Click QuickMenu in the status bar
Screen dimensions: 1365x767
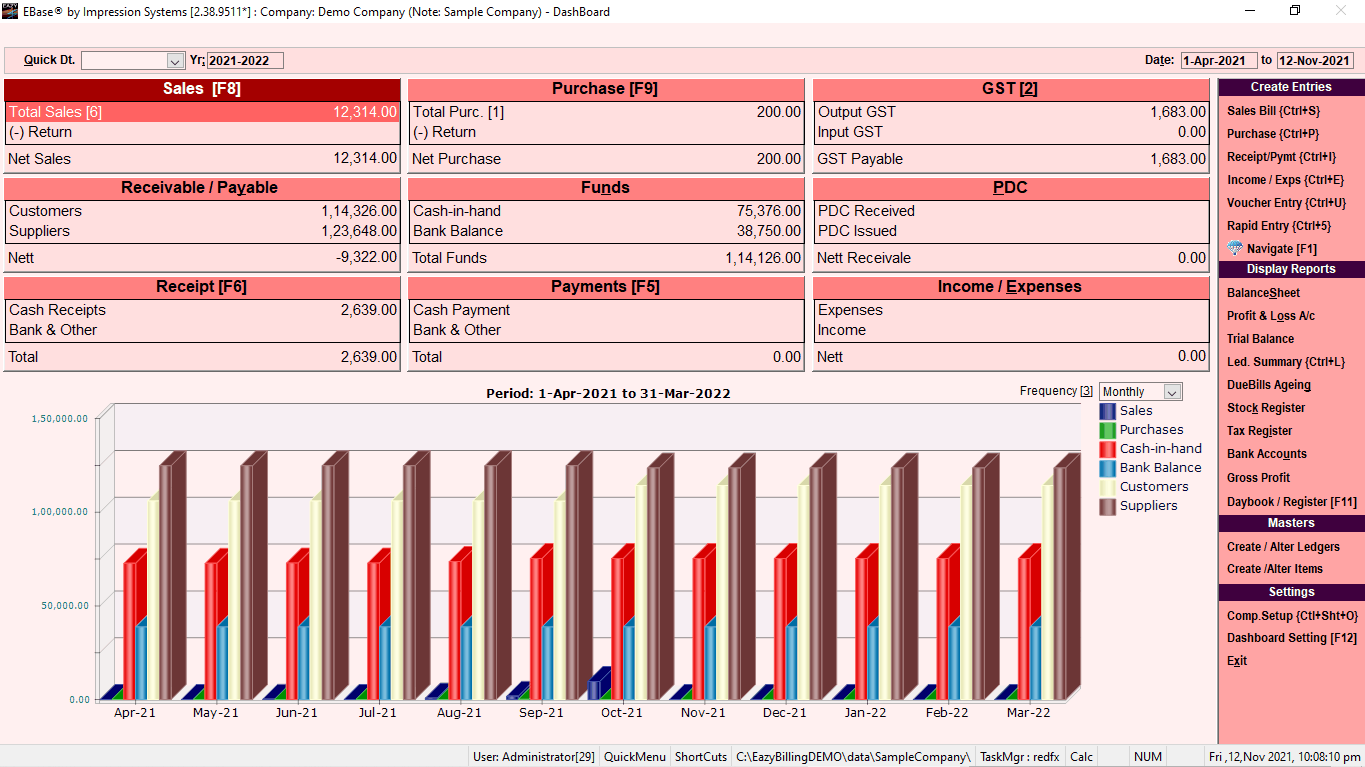tap(634, 757)
